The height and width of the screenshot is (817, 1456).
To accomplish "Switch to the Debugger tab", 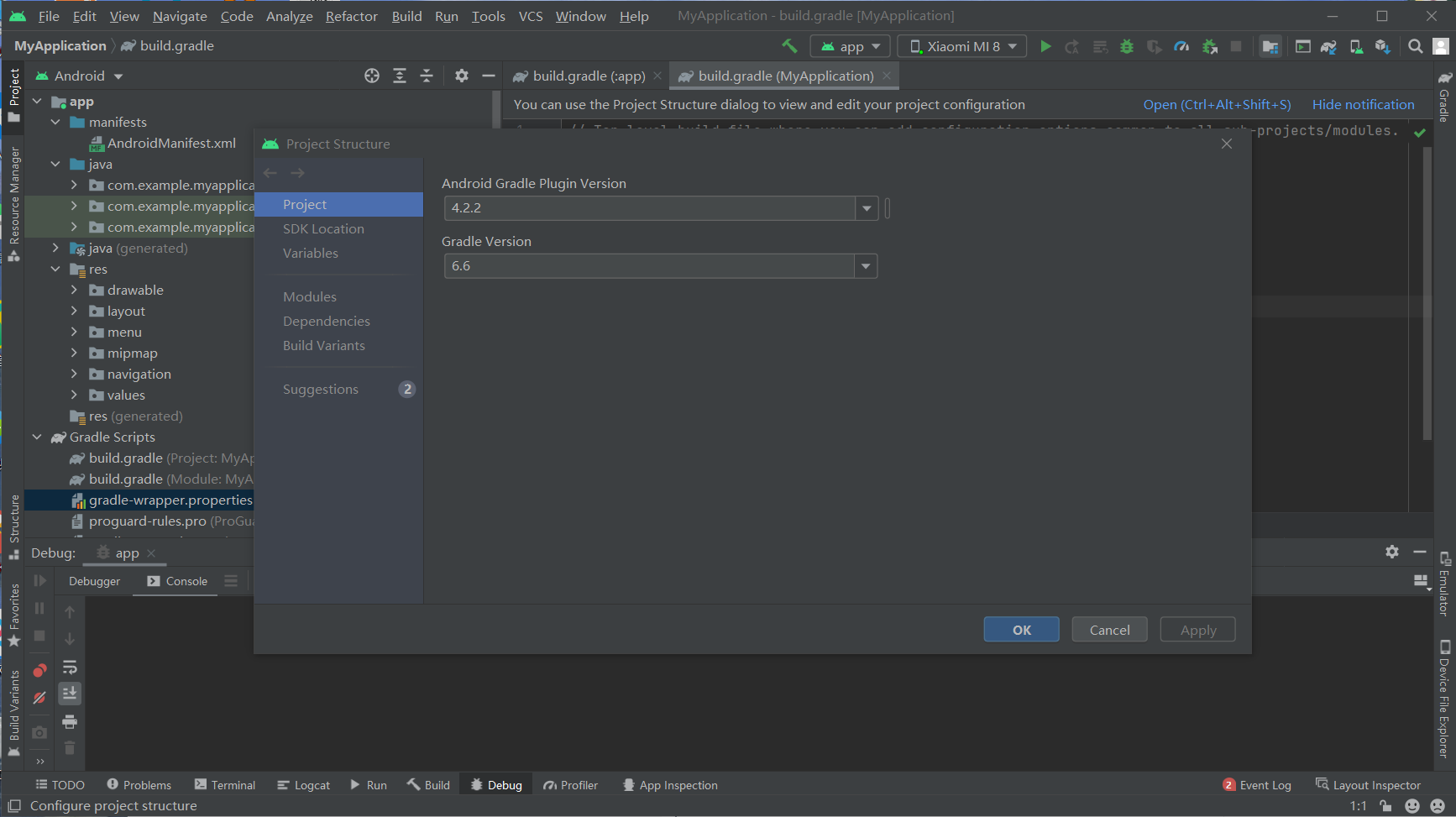I will pyautogui.click(x=94, y=581).
